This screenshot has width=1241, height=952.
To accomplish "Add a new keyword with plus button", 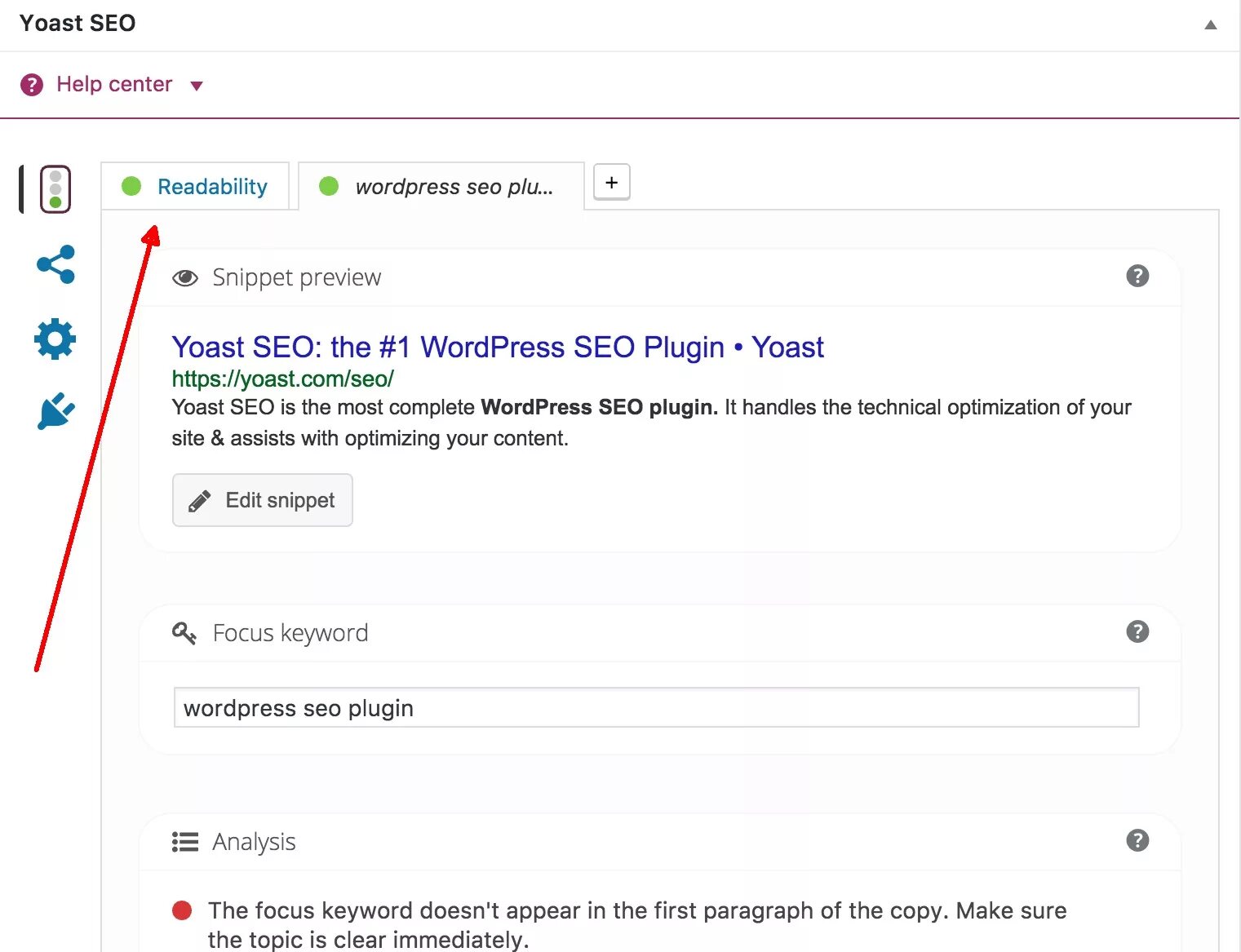I will coord(612,182).
